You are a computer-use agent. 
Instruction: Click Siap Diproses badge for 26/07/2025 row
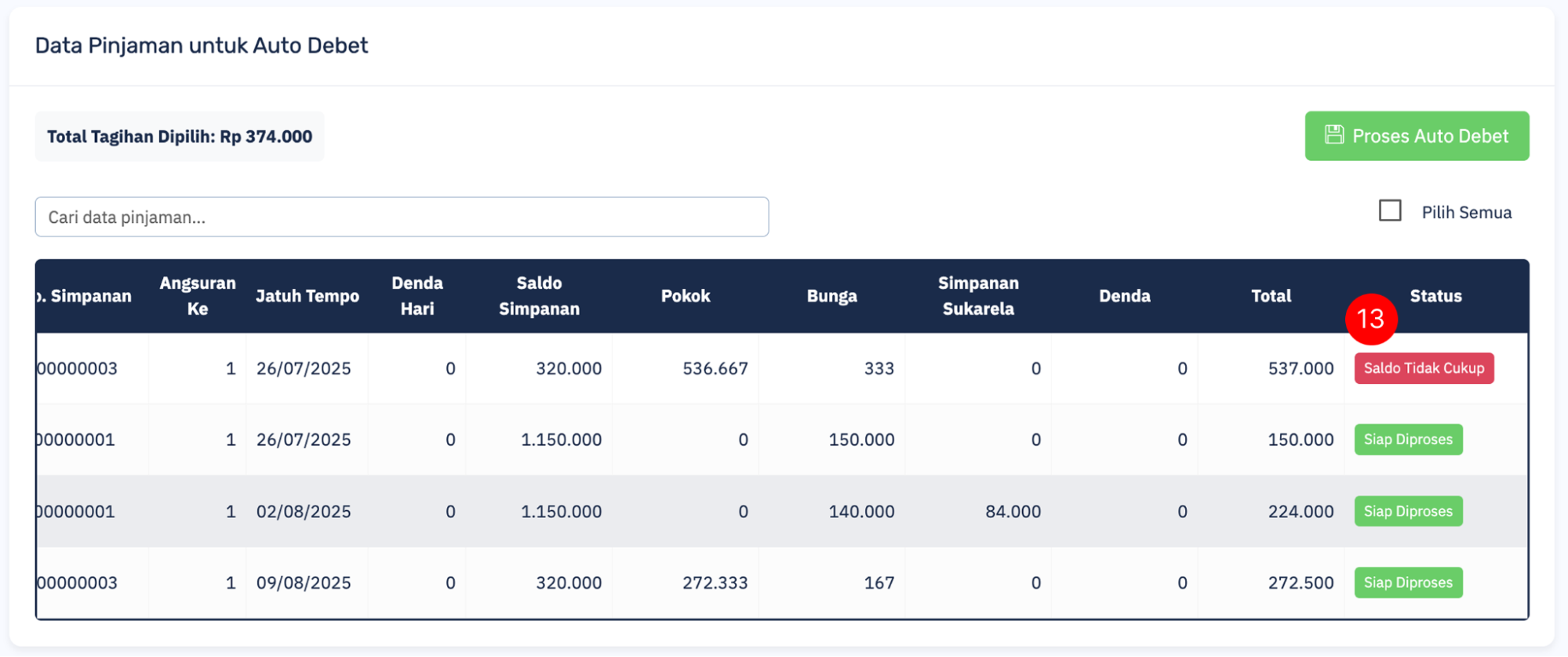click(x=1408, y=440)
